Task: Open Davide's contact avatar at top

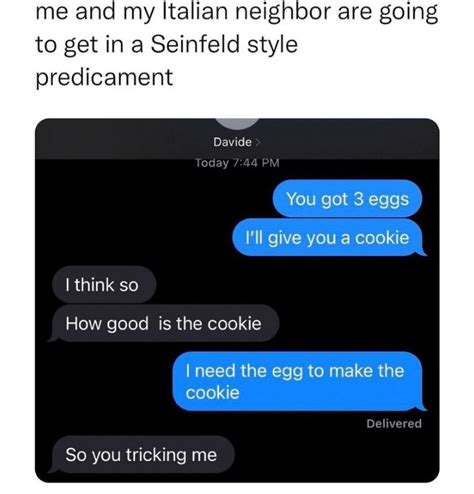Action: 237,123
